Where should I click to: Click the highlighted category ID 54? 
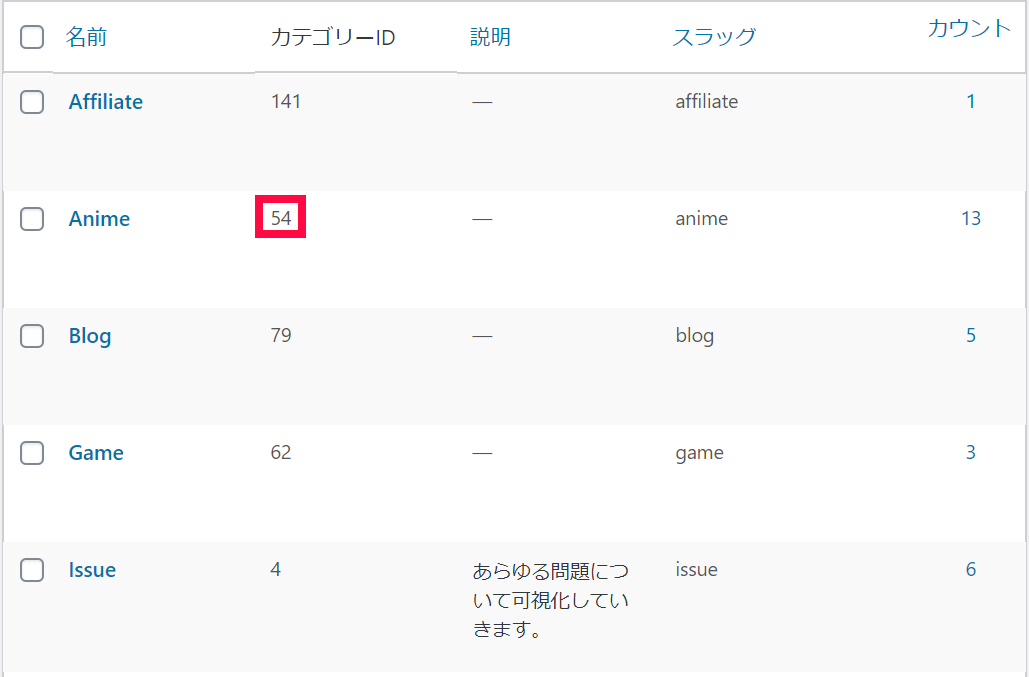(281, 218)
